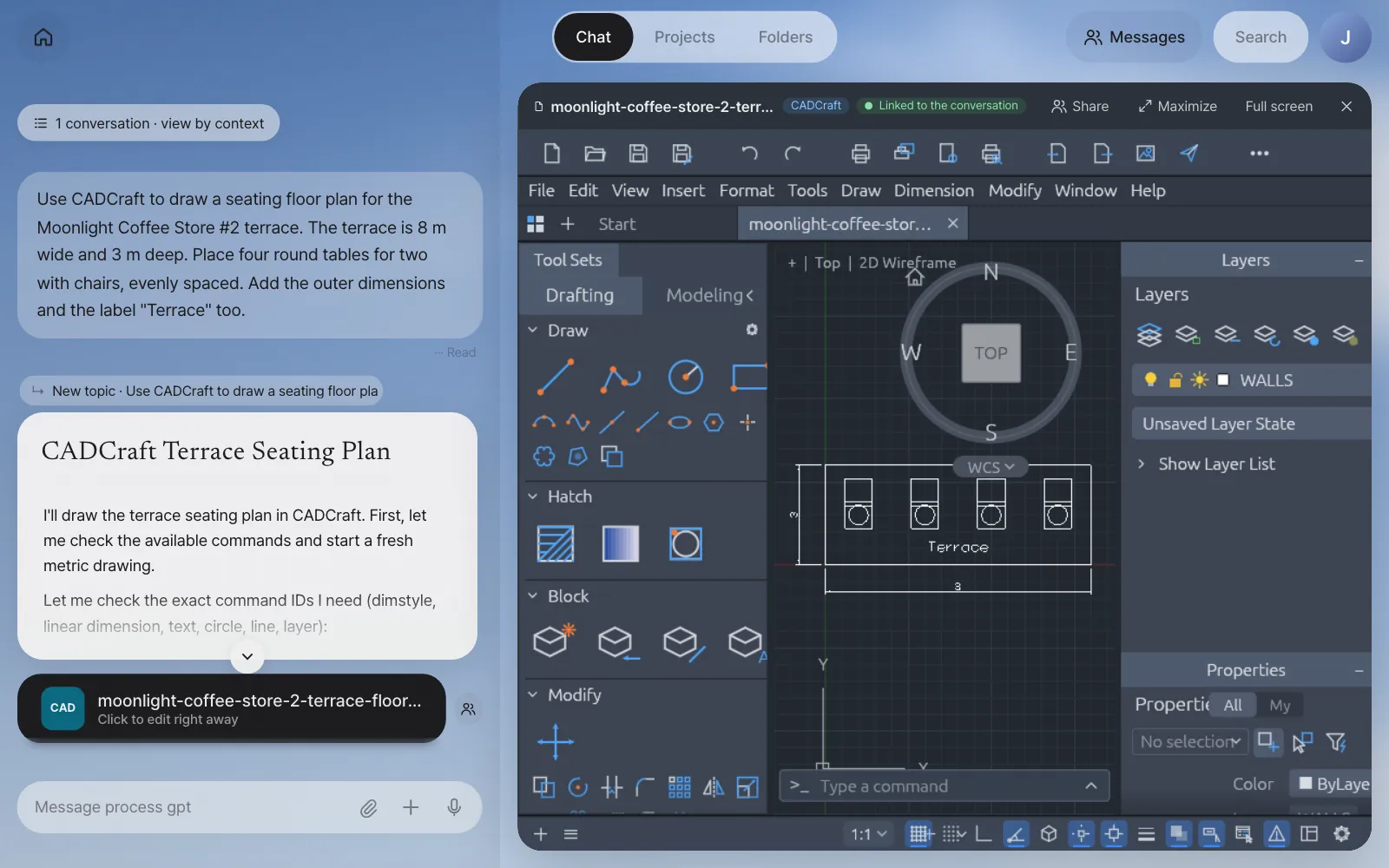Viewport: 1389px width, 868px height.
Task: Click the Array tool icon
Action: pos(680,787)
